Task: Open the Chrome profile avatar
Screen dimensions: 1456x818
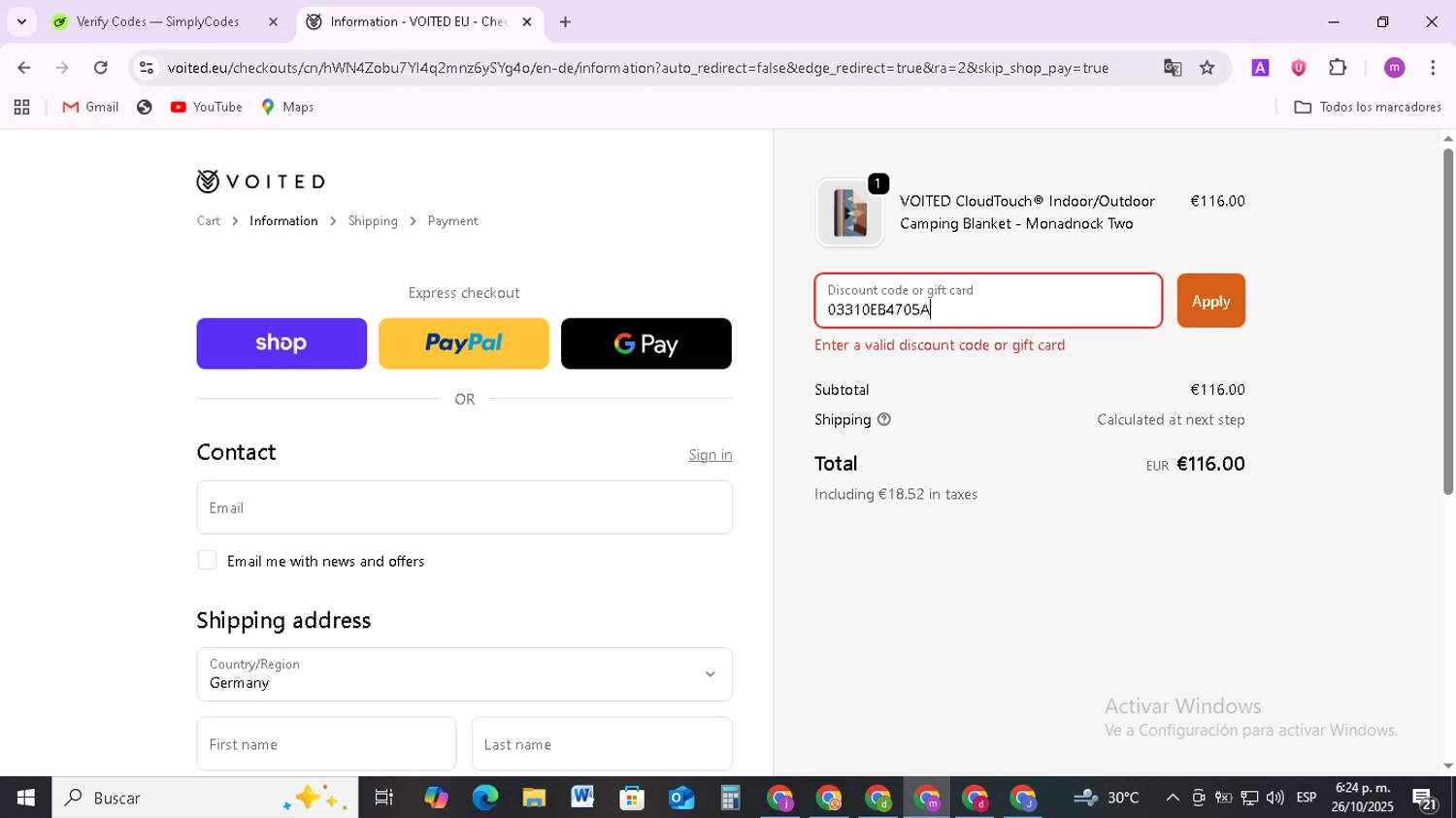Action: click(1395, 68)
